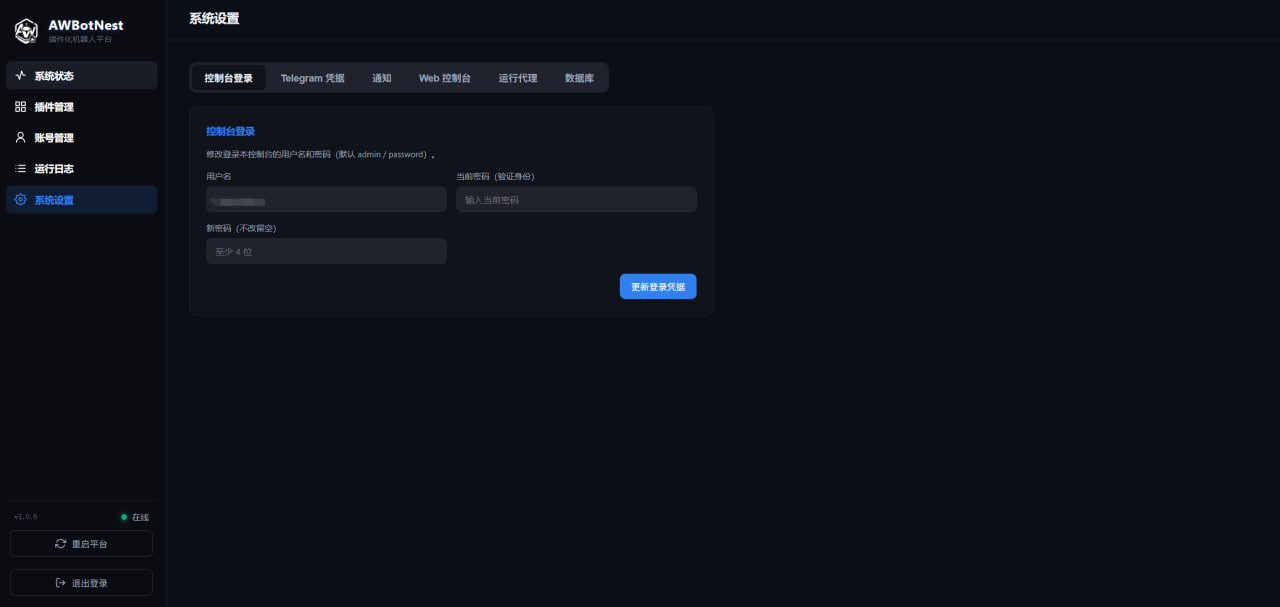Click the person icon beside 账号管理
1280x607 pixels.
pyautogui.click(x=21, y=138)
